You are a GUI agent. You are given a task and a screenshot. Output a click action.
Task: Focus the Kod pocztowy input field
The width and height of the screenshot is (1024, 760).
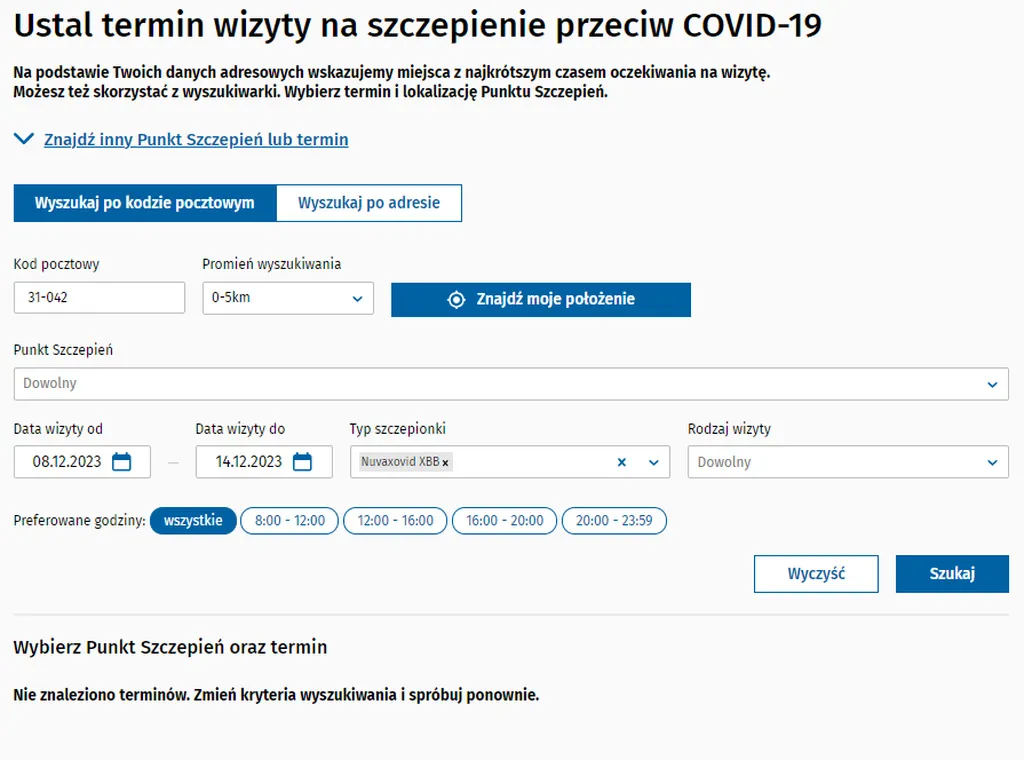click(99, 298)
